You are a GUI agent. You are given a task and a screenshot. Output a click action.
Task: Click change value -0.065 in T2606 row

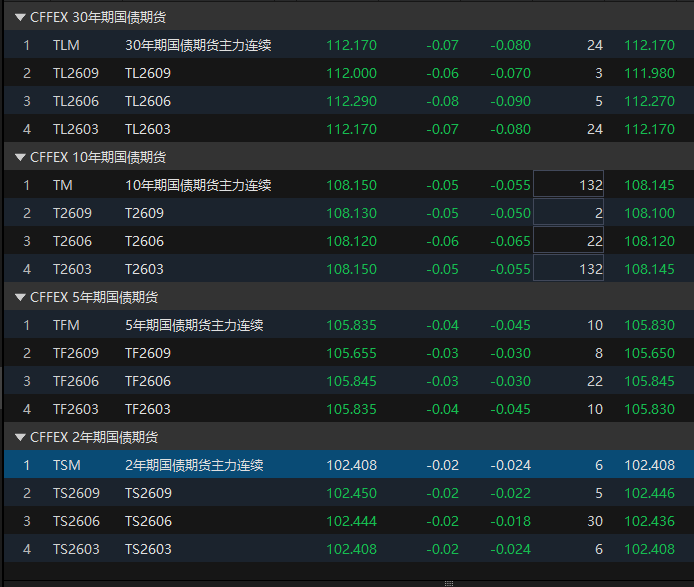tap(510, 241)
